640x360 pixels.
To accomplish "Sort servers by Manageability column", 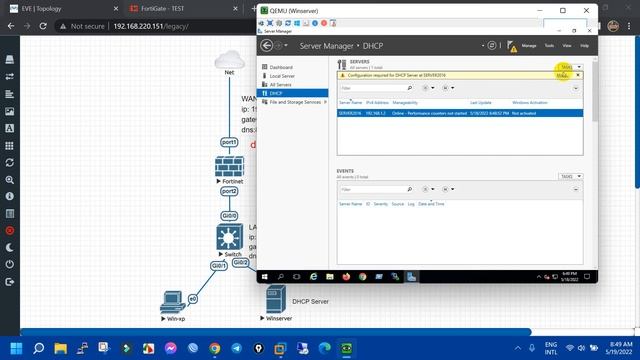I will pos(405,102).
